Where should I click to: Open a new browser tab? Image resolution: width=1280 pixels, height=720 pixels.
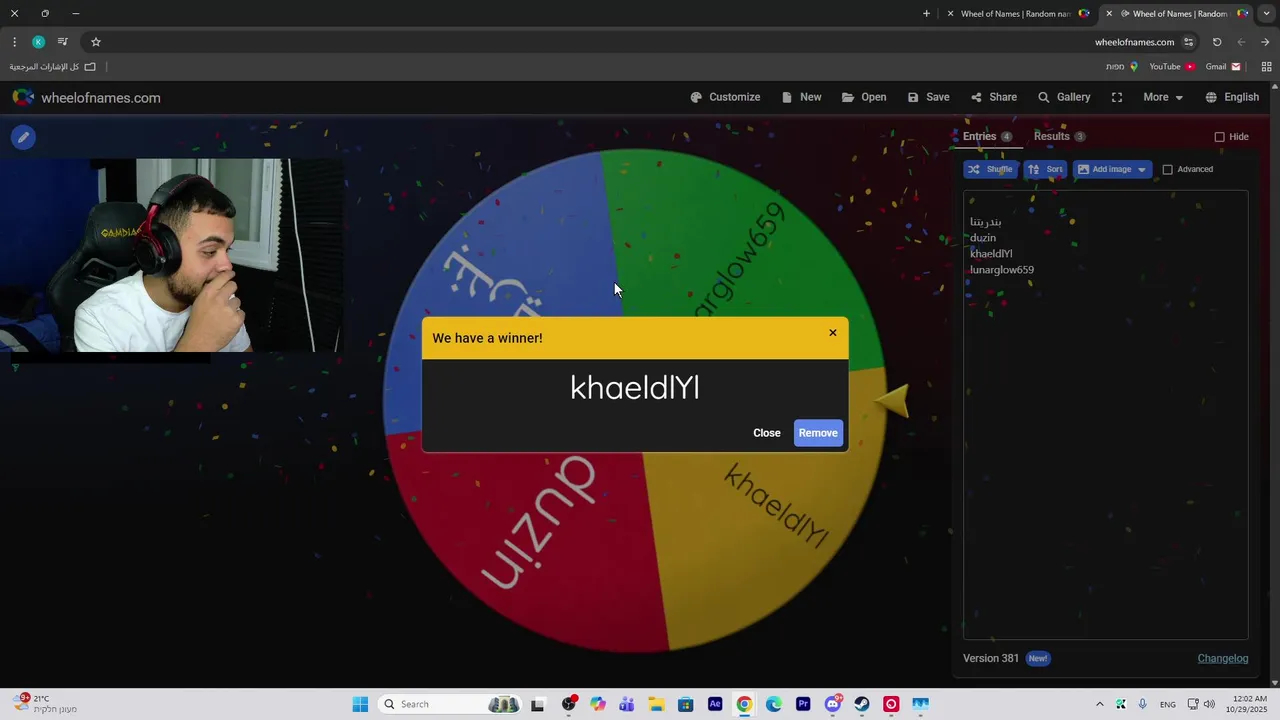tap(926, 14)
